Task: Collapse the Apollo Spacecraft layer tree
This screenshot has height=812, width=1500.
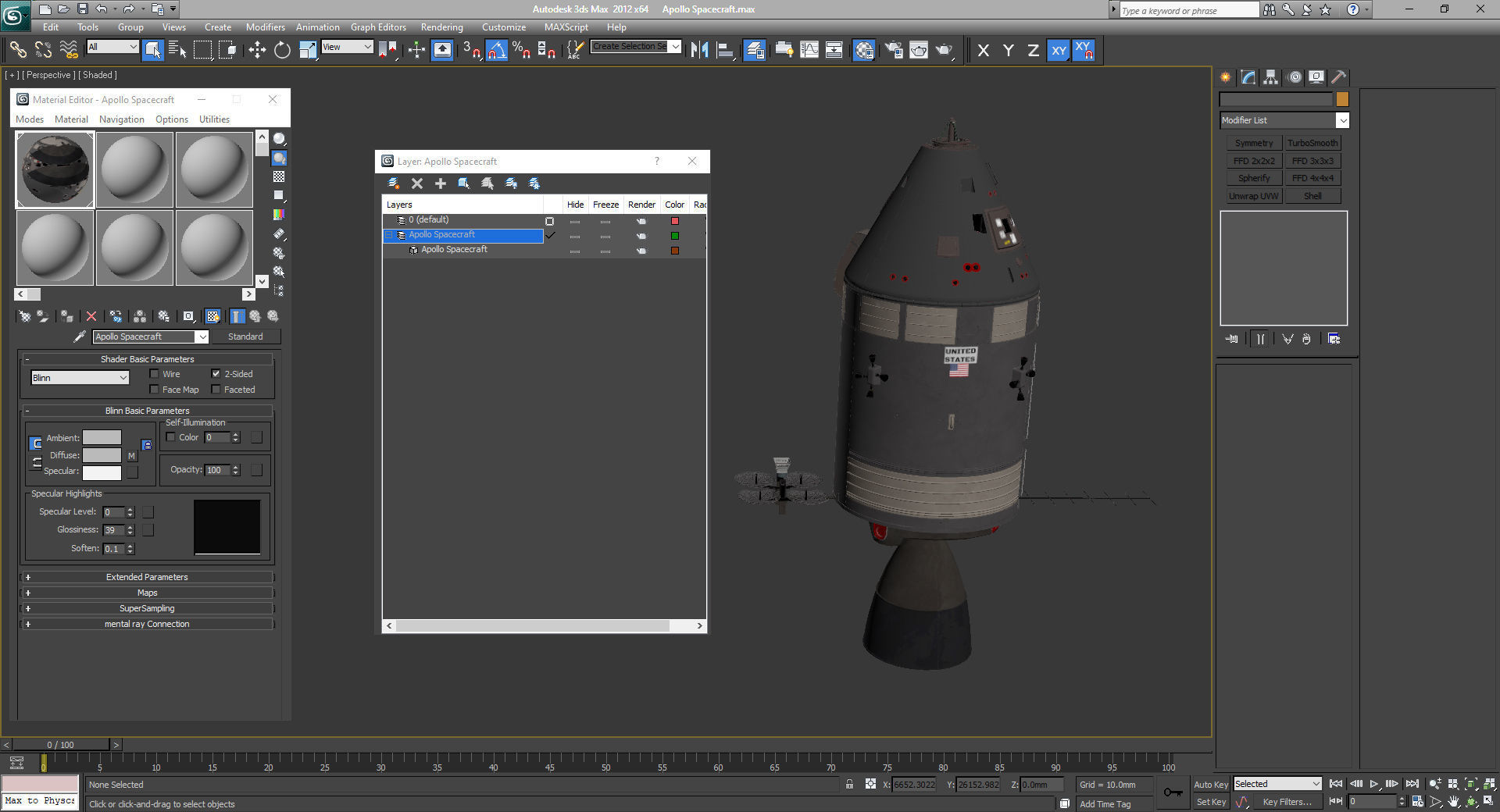Action: click(388, 235)
